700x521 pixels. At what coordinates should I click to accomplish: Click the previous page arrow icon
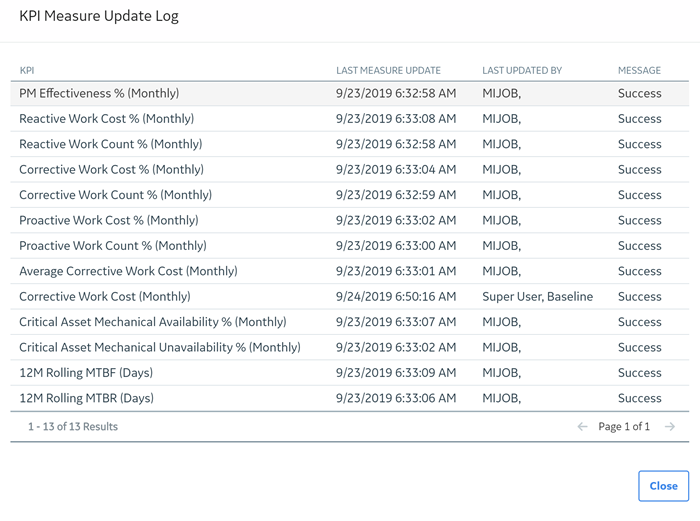pos(582,427)
